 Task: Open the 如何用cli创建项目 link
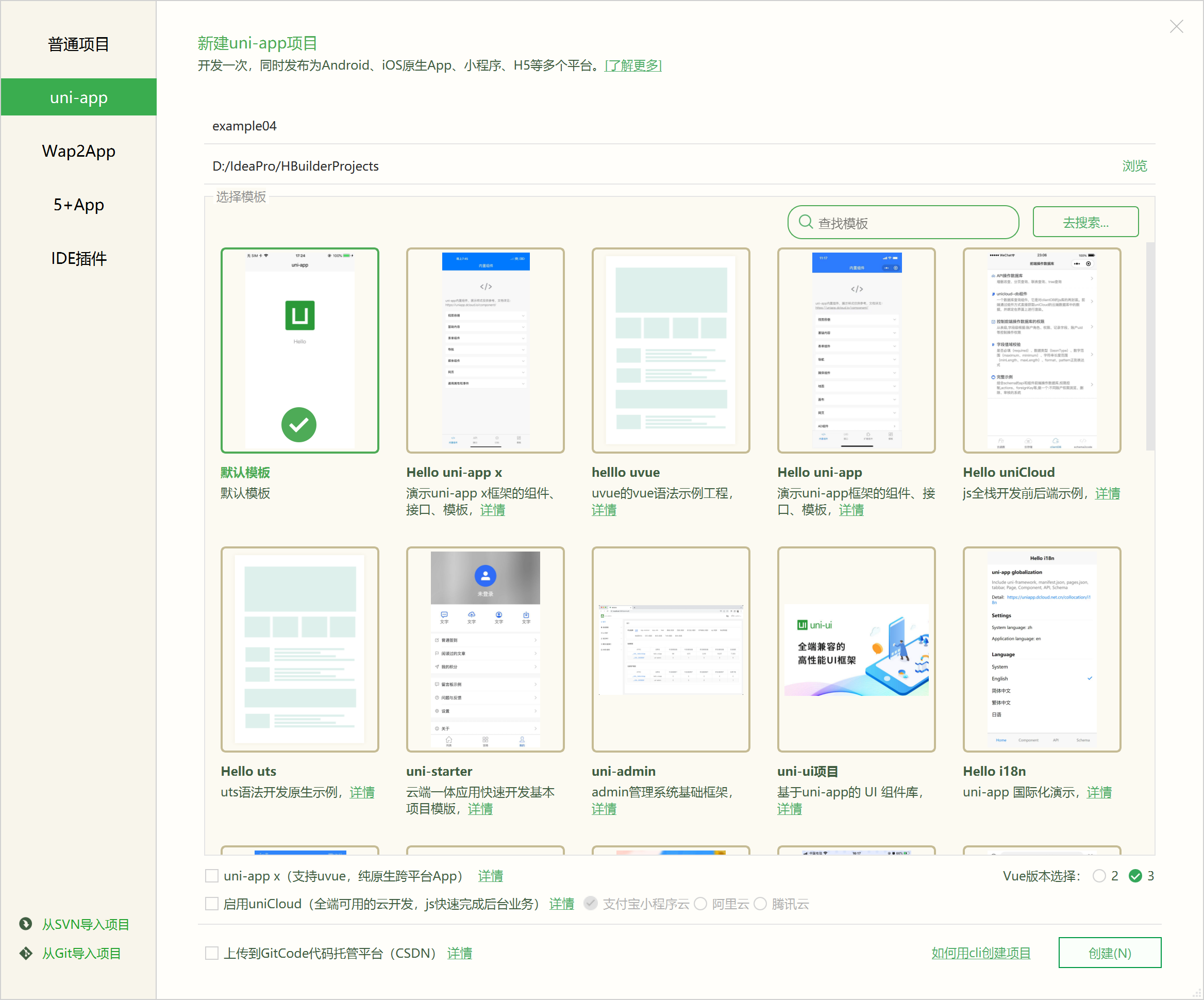coord(980,953)
